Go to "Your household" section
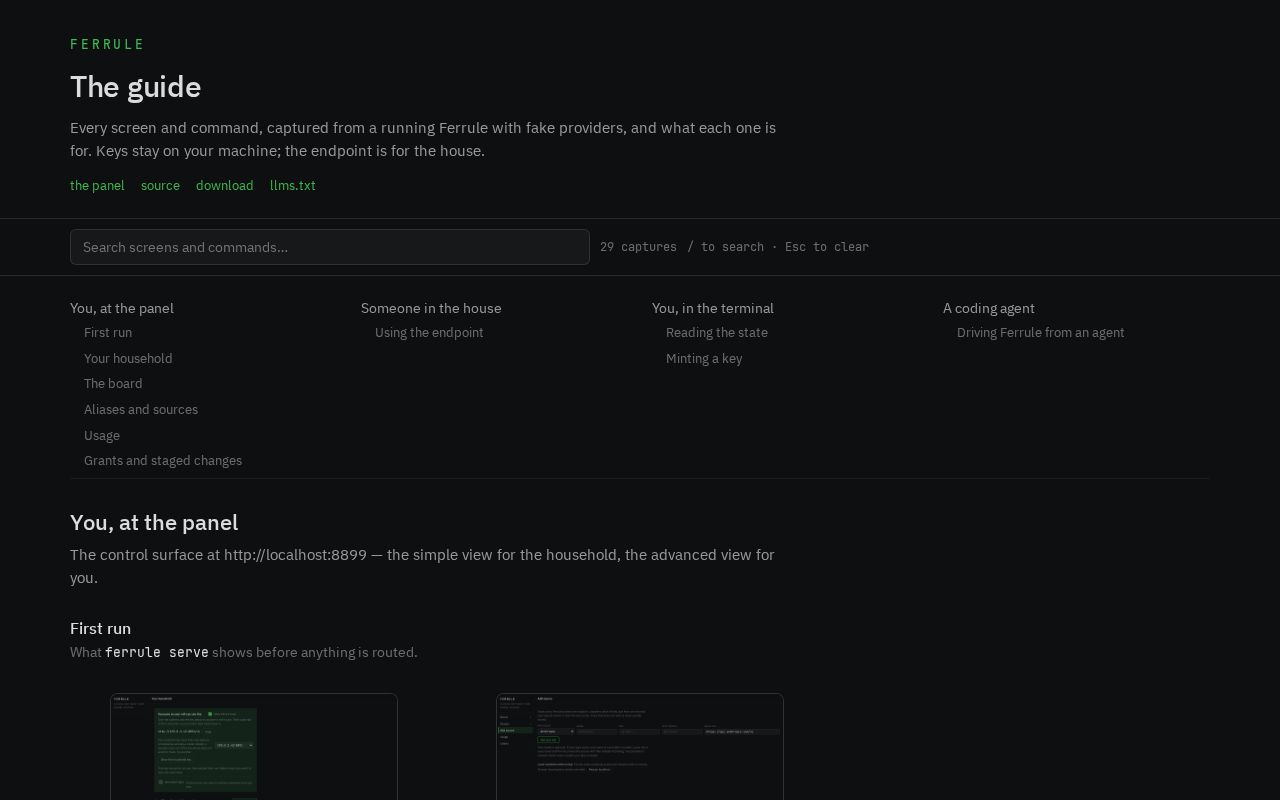 (128, 358)
